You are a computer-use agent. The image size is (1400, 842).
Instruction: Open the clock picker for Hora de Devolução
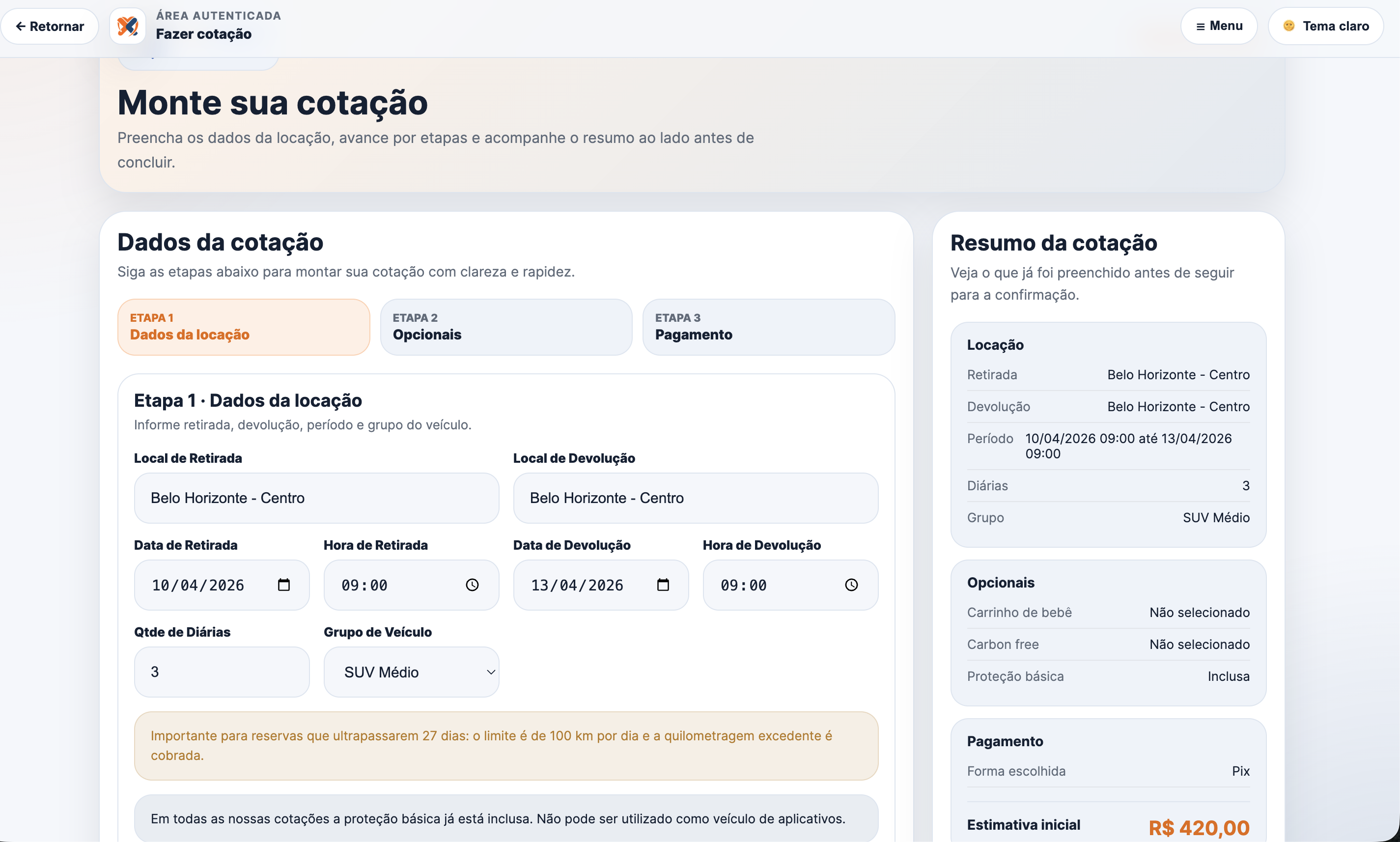(x=851, y=585)
